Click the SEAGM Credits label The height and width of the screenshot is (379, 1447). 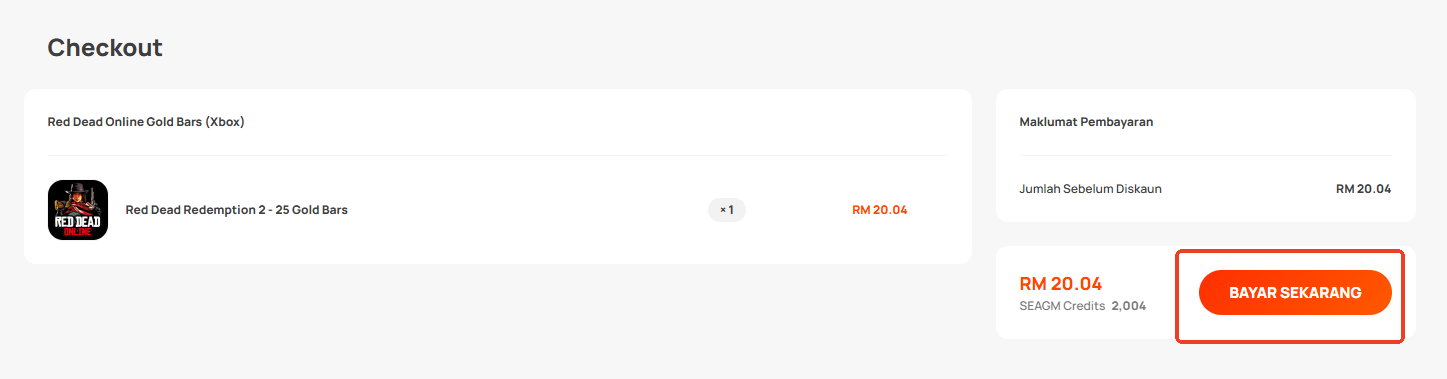pyautogui.click(x=1062, y=306)
